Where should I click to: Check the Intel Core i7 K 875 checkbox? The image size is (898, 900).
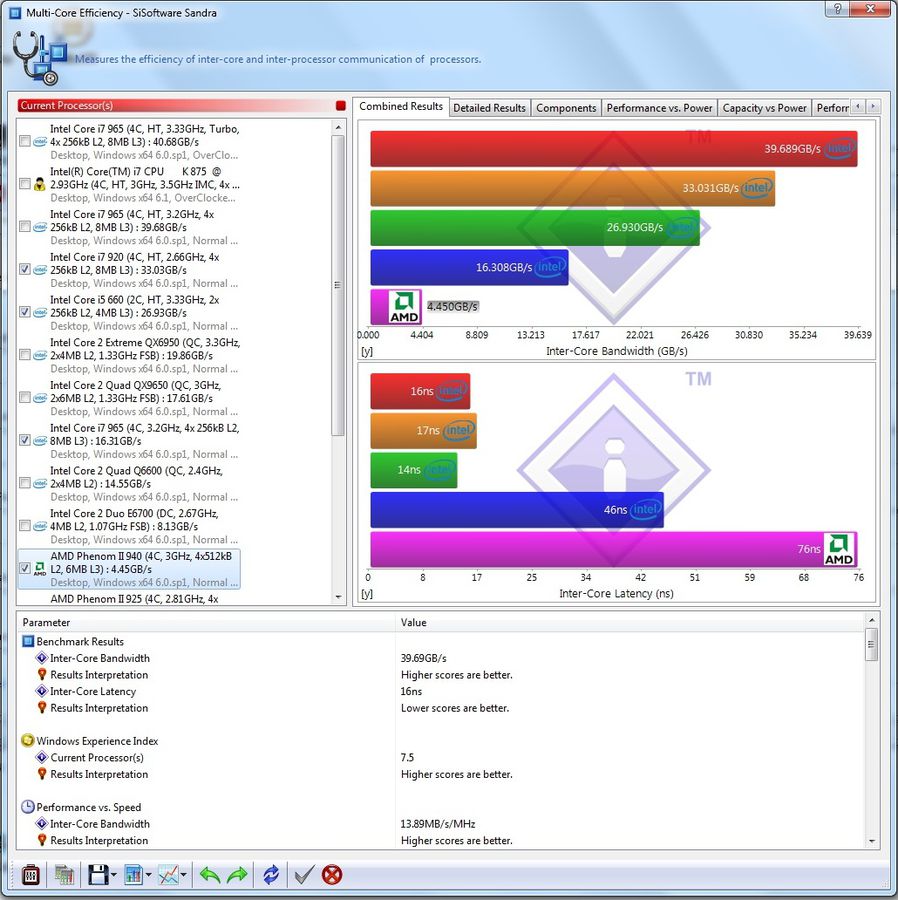coord(25,184)
